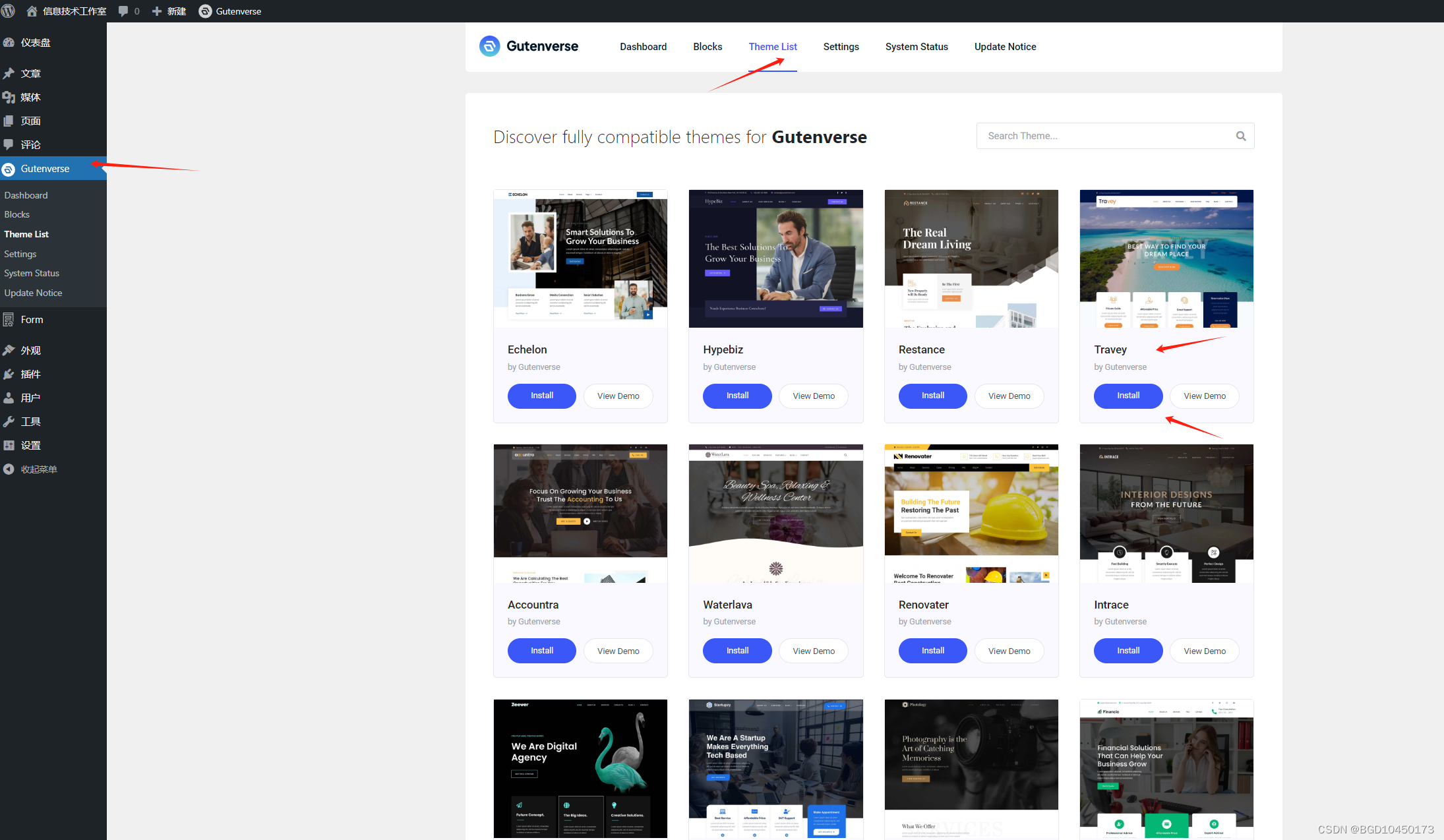Install the Travey theme
Viewport: 1444px width, 840px height.
[1128, 396]
